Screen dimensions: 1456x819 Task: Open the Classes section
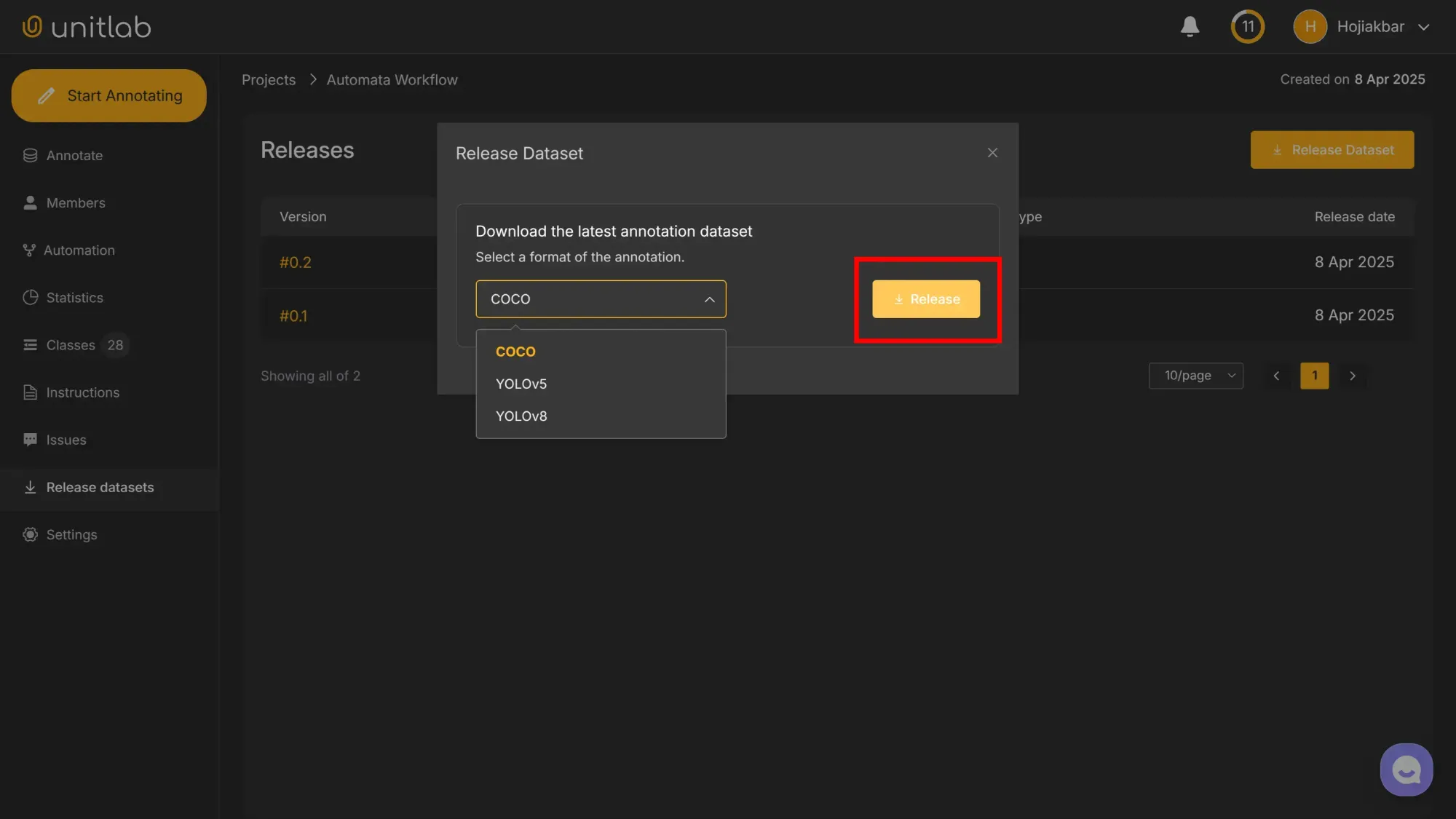pos(71,344)
